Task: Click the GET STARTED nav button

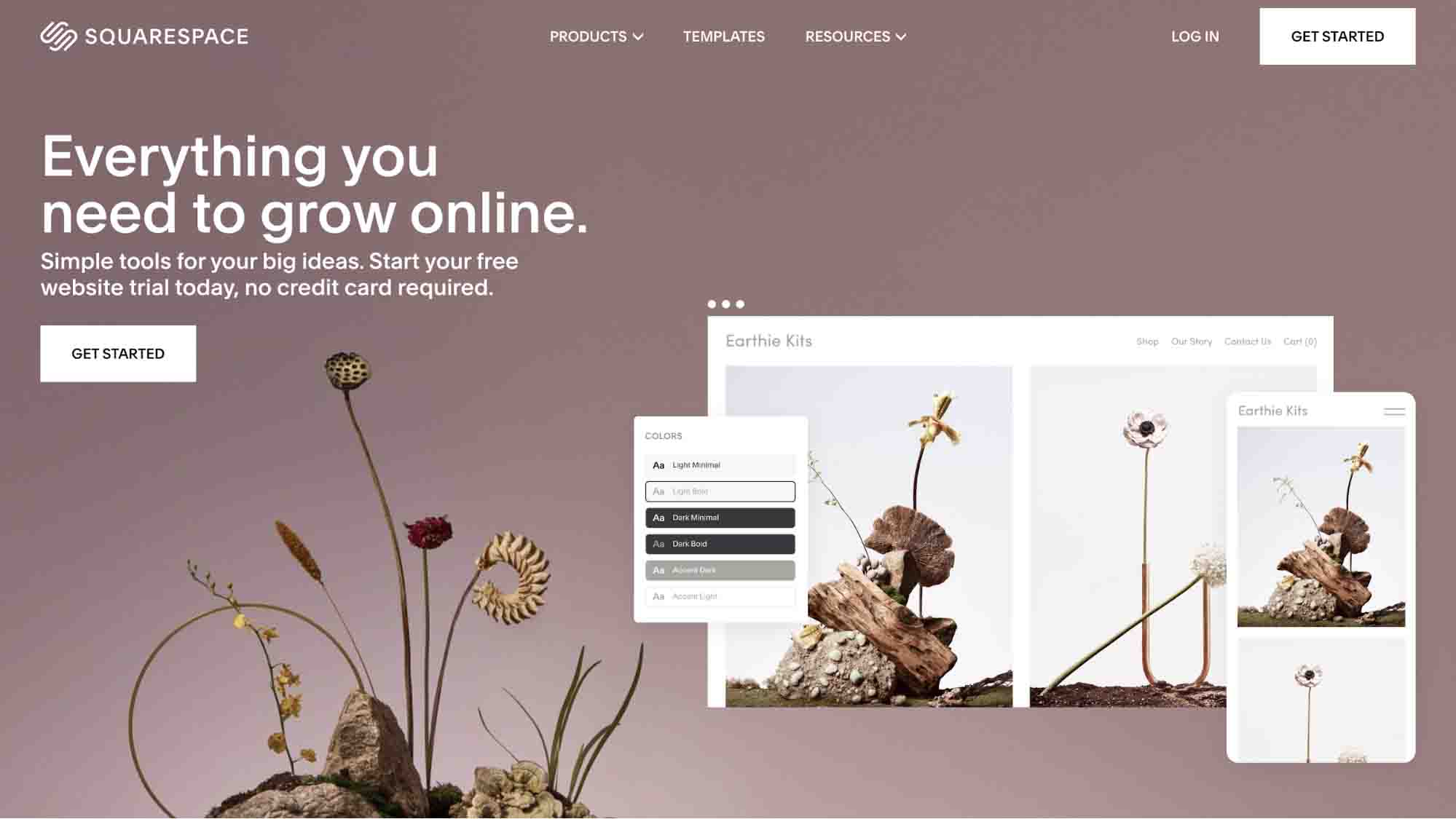Action: pyautogui.click(x=1338, y=36)
